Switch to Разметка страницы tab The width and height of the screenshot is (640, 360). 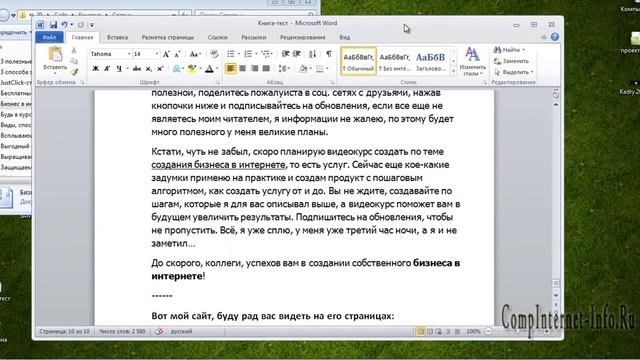click(168, 37)
